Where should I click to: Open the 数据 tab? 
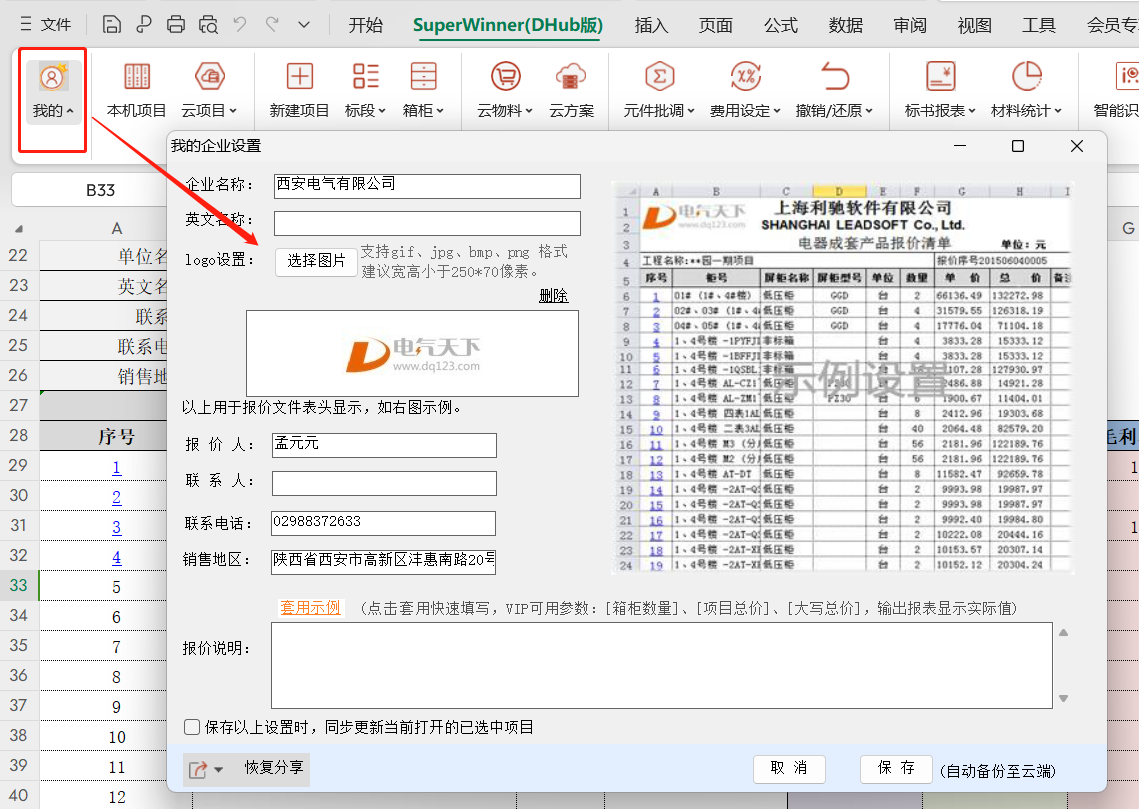(x=846, y=25)
